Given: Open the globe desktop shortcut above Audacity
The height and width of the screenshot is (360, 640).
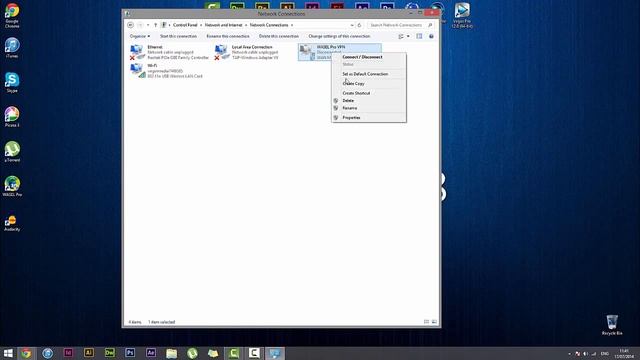Looking at the screenshot, I should tap(12, 187).
